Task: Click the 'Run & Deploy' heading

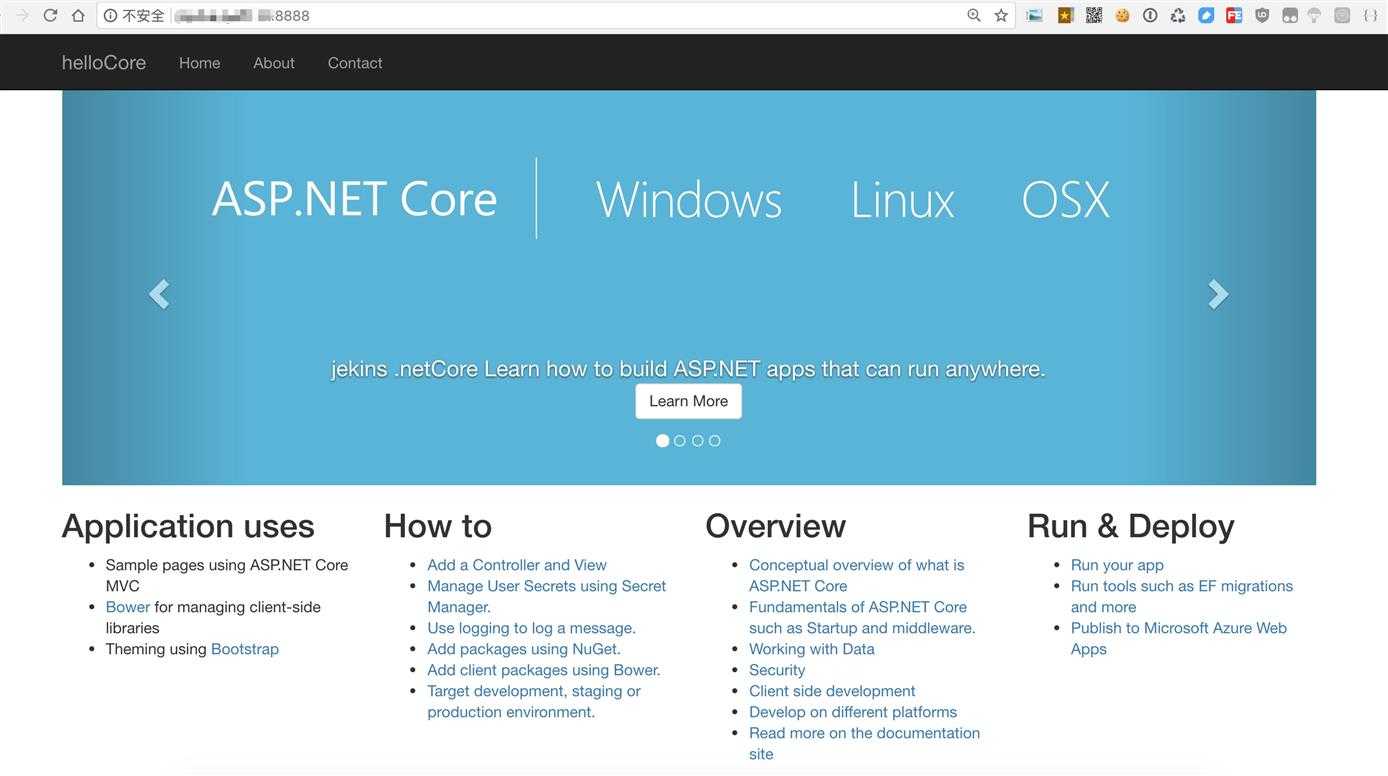Action: (1131, 526)
